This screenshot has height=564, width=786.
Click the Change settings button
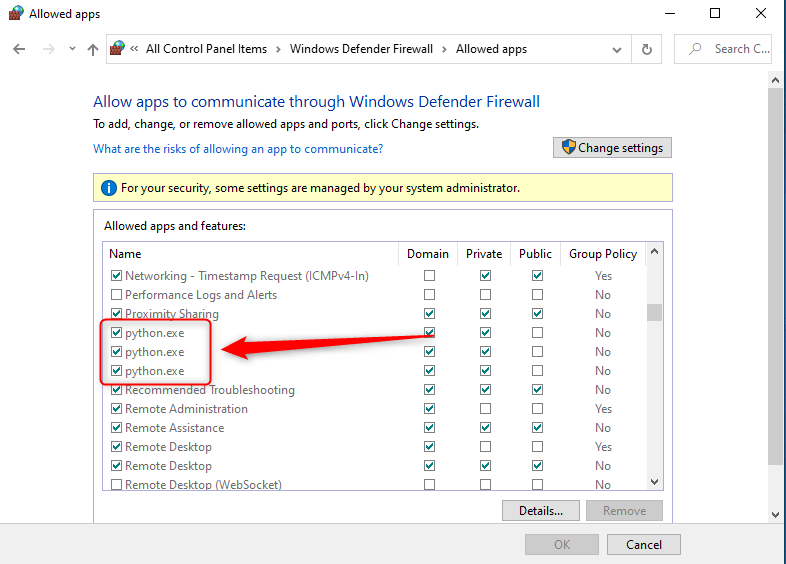point(612,148)
